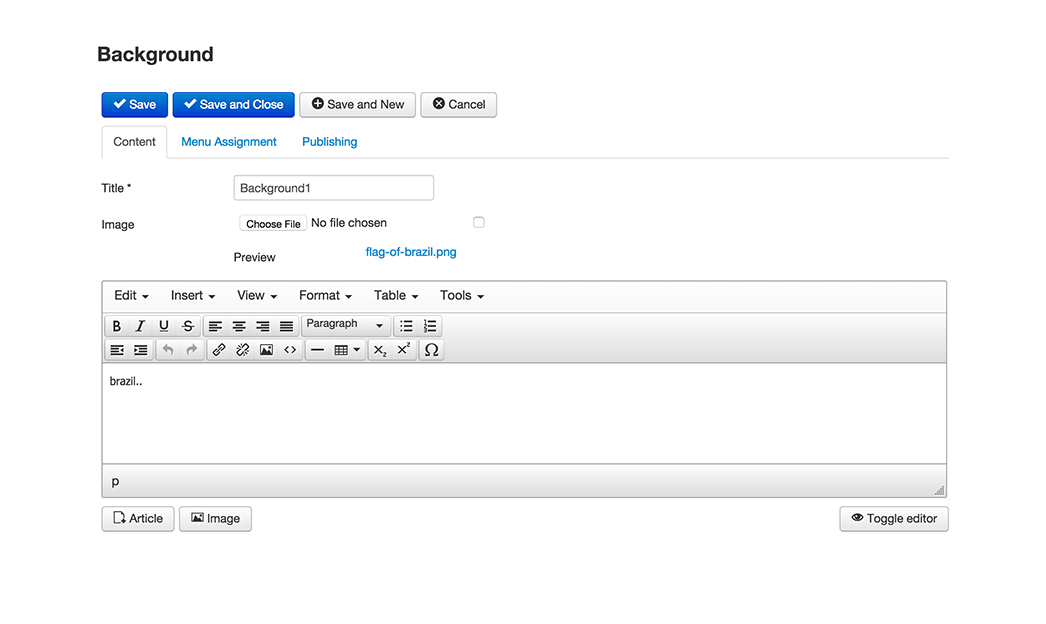Open the Table menu
The width and height of the screenshot is (1046, 624).
(x=396, y=296)
